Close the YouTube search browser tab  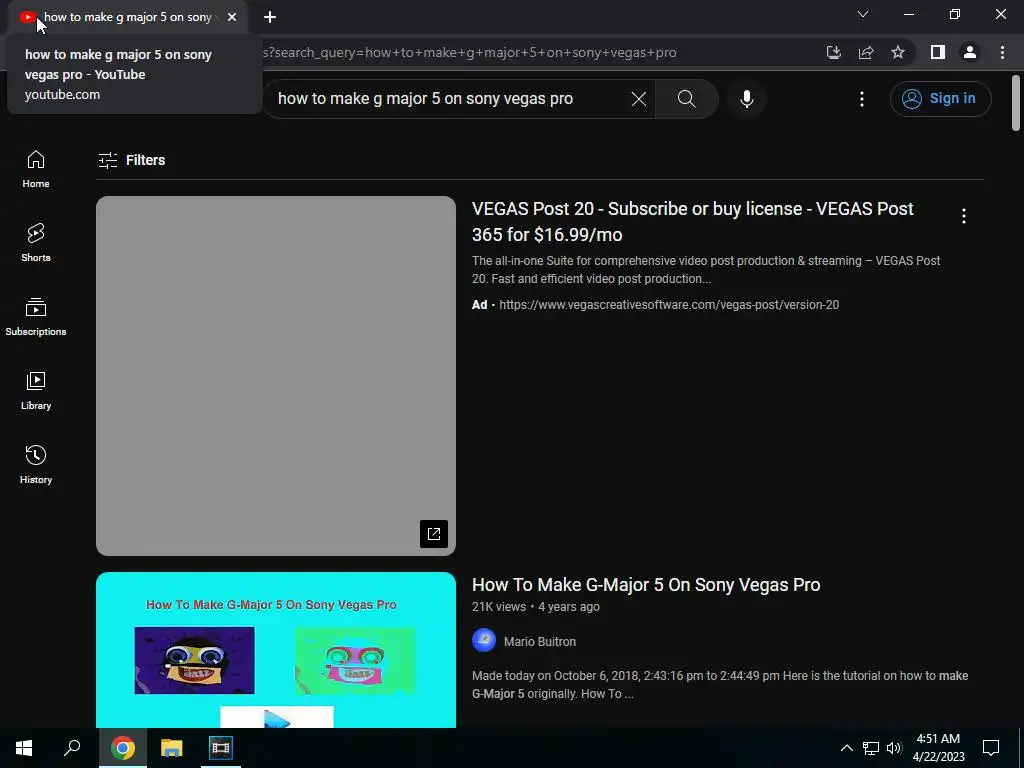tap(232, 17)
